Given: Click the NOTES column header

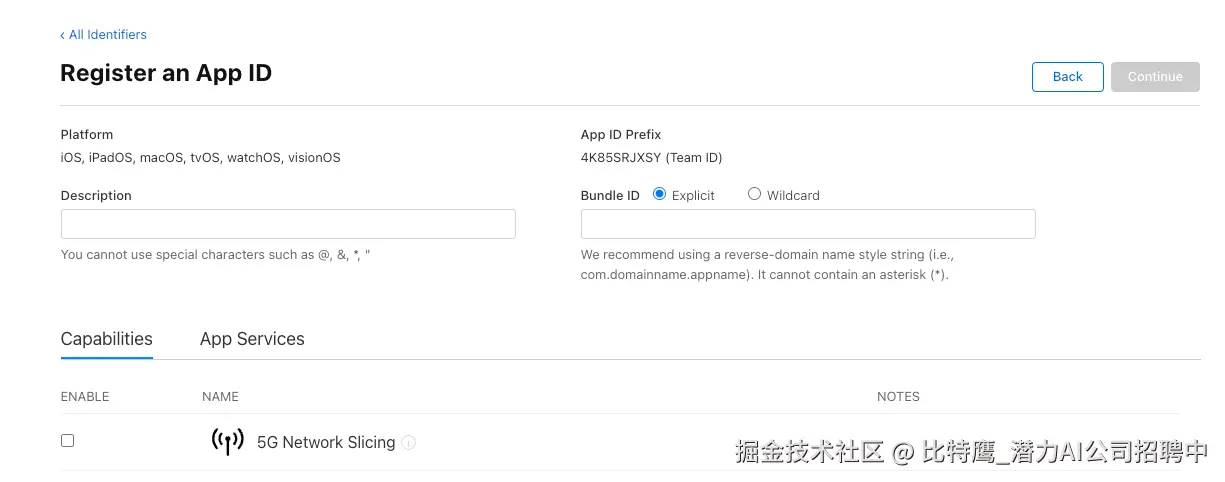Looking at the screenshot, I should coord(898,397).
